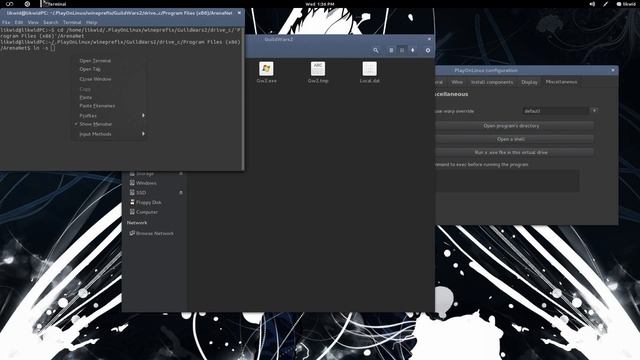Switch file manager to list view
Viewport: 640px width, 360px height.
tap(391, 50)
